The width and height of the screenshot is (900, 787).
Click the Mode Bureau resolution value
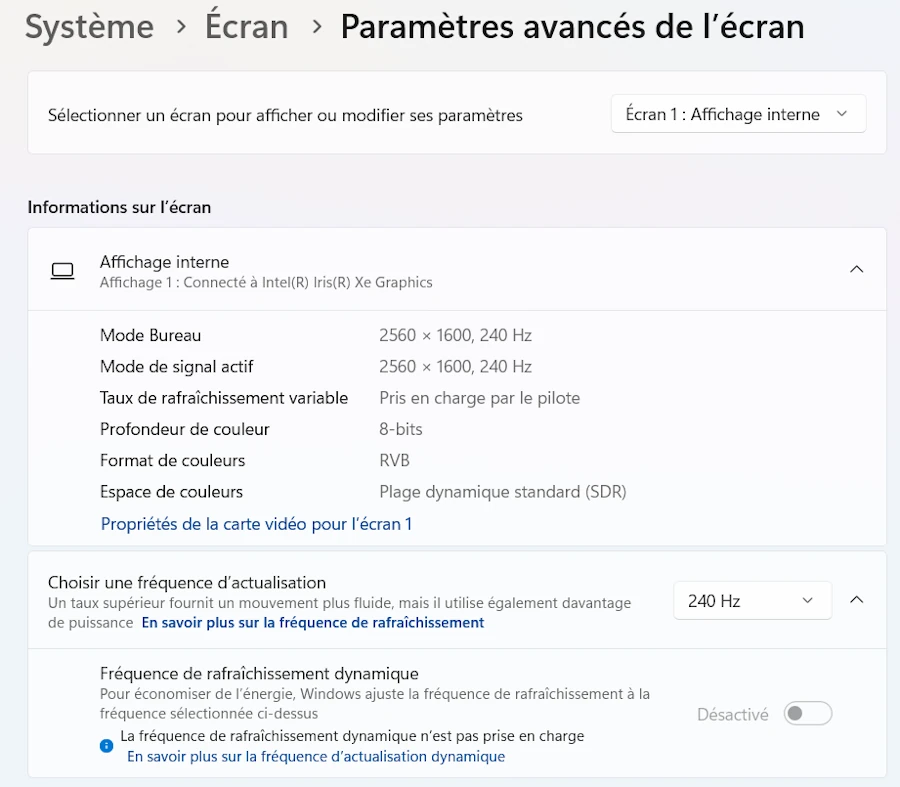tap(455, 335)
